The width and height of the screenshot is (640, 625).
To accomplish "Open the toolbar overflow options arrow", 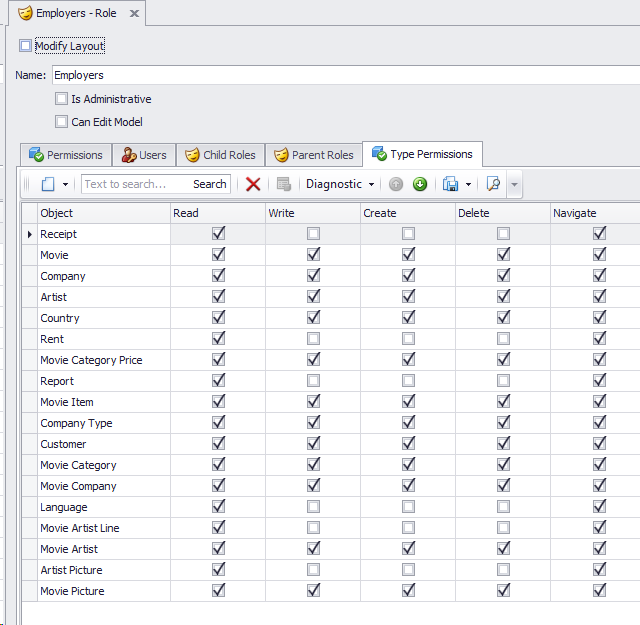I will [x=514, y=184].
